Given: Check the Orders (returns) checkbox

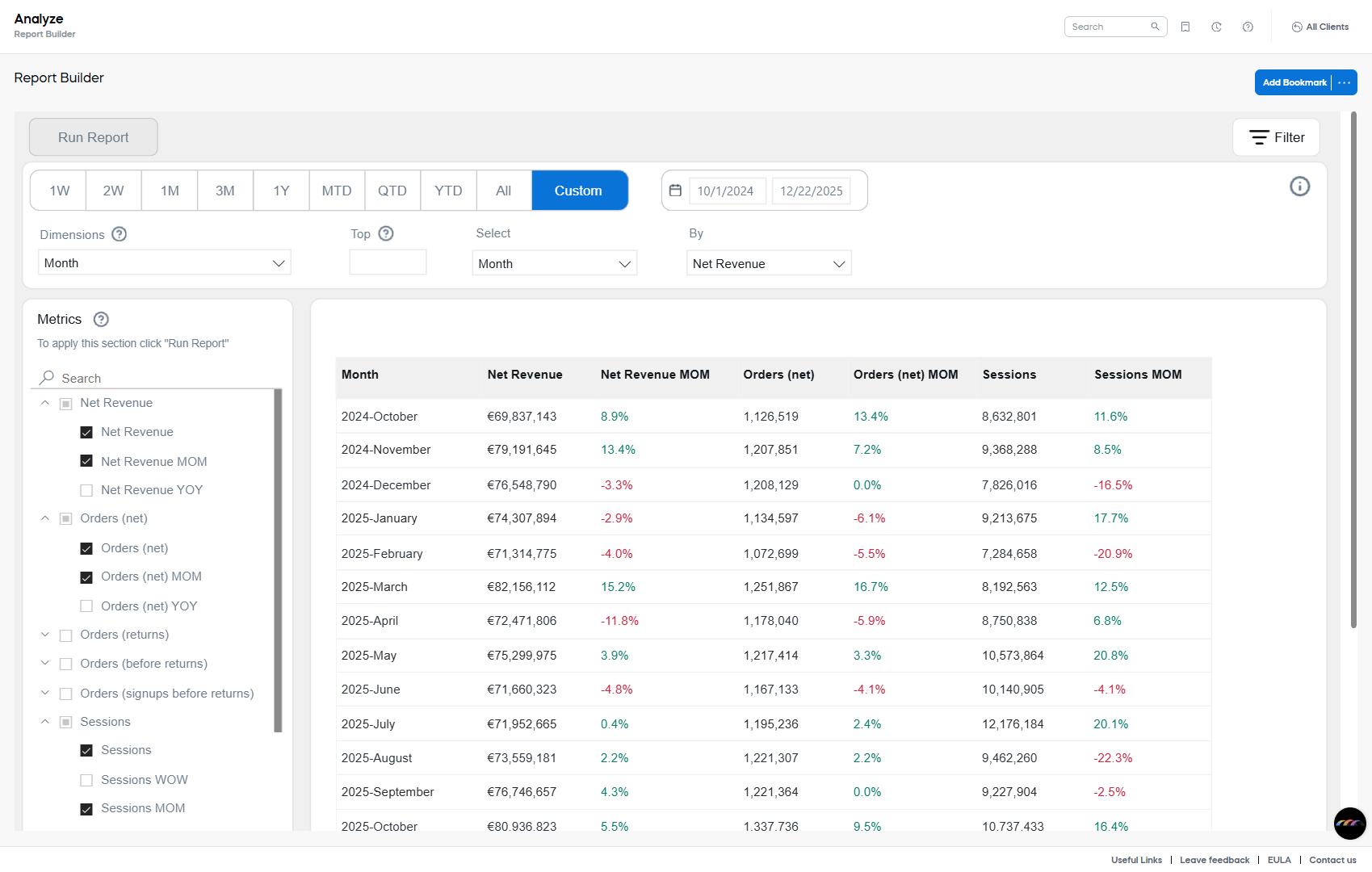Looking at the screenshot, I should pos(65,635).
